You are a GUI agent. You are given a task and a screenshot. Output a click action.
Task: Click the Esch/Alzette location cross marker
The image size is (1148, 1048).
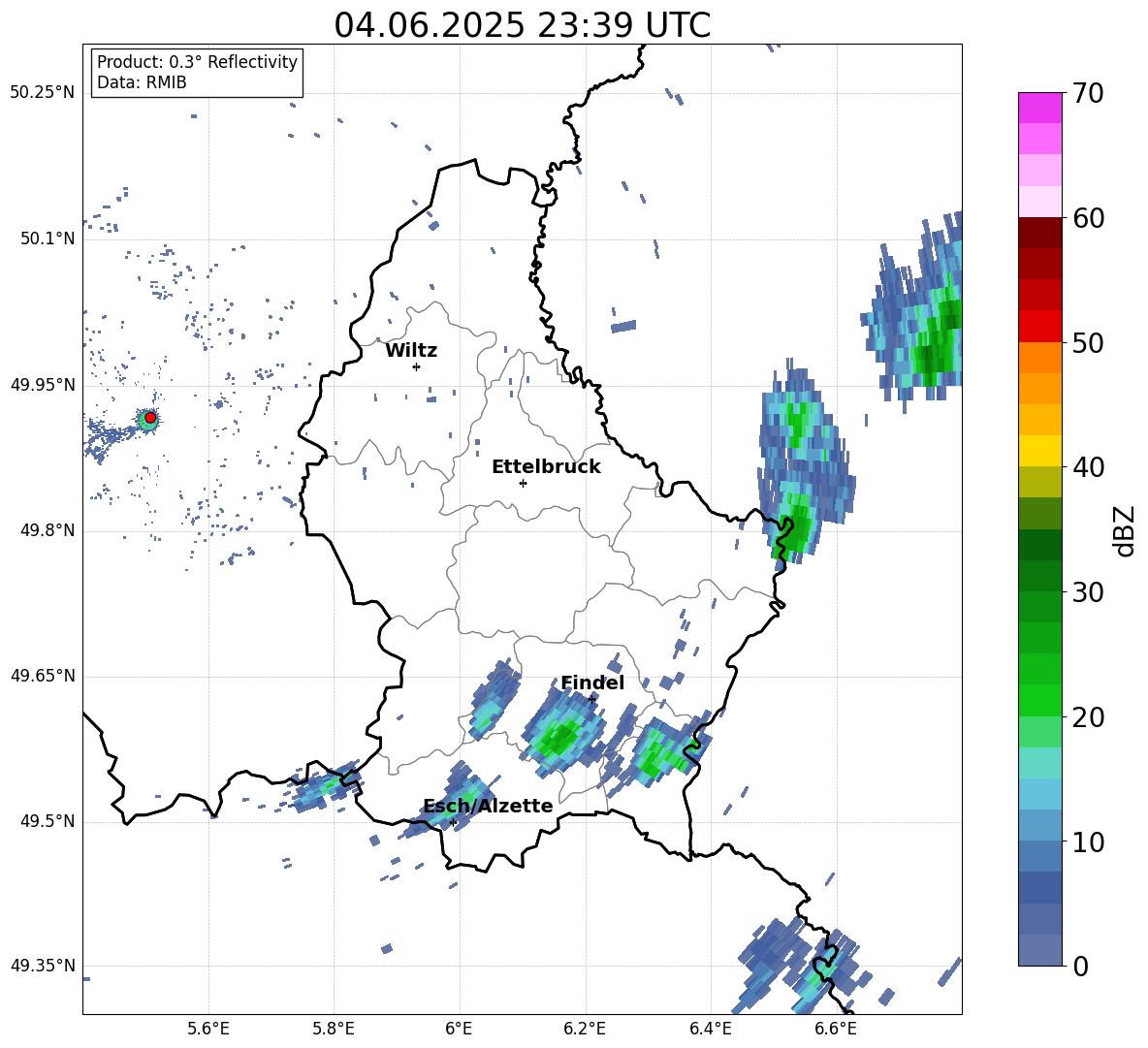(x=453, y=822)
